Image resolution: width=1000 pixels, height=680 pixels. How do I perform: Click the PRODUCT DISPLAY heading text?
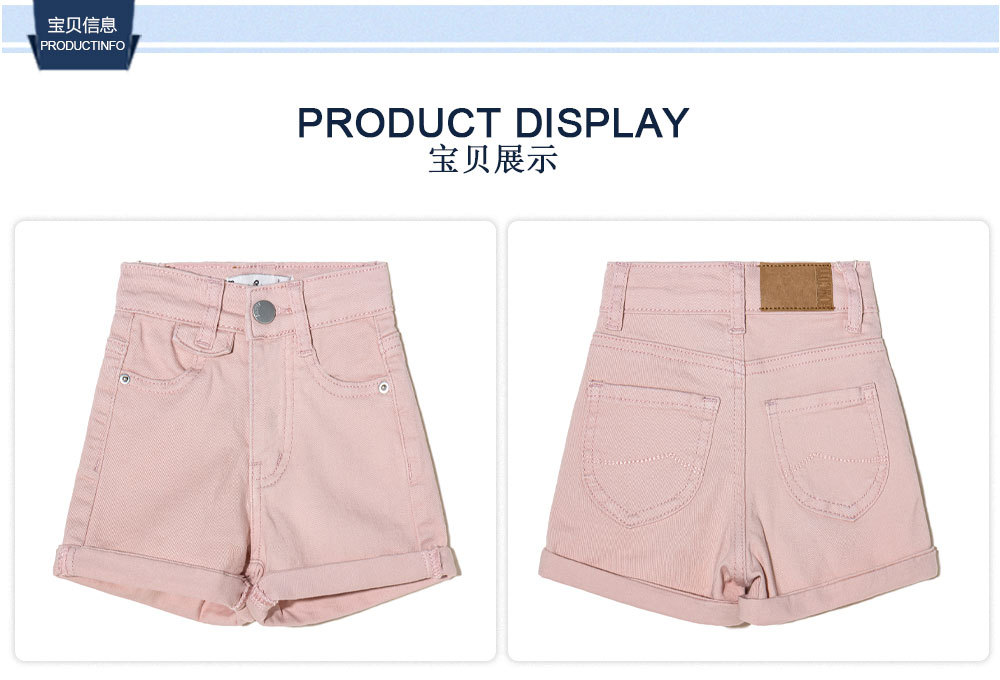click(x=493, y=122)
